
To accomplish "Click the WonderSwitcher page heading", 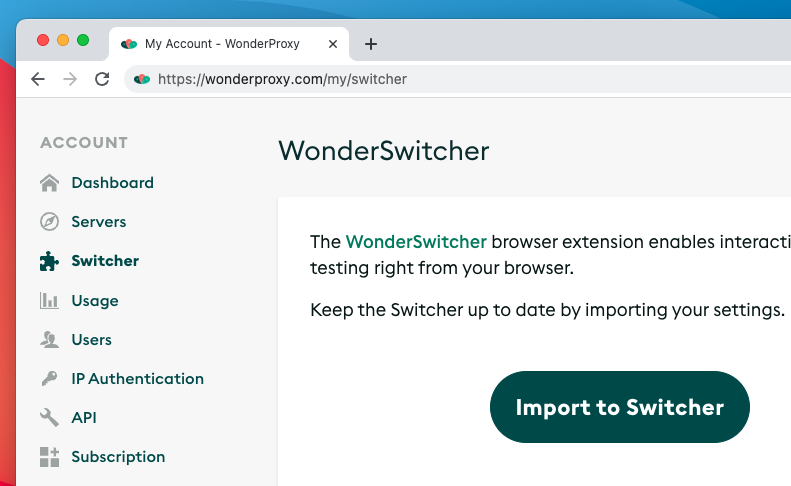I will (x=384, y=151).
